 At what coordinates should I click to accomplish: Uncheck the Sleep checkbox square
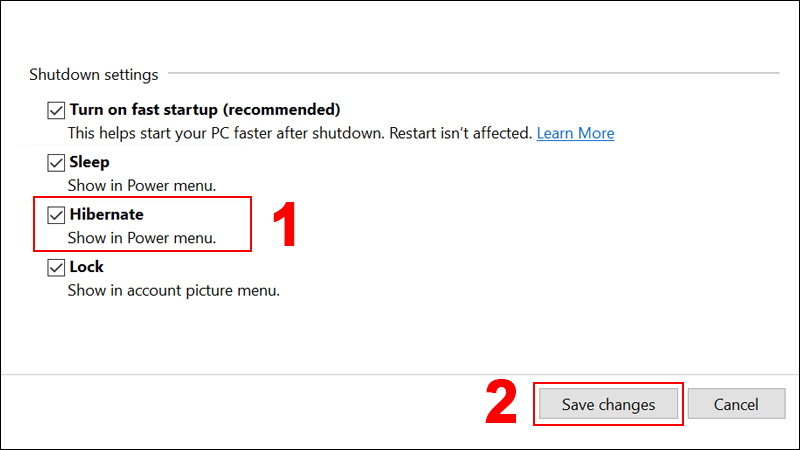point(56,162)
